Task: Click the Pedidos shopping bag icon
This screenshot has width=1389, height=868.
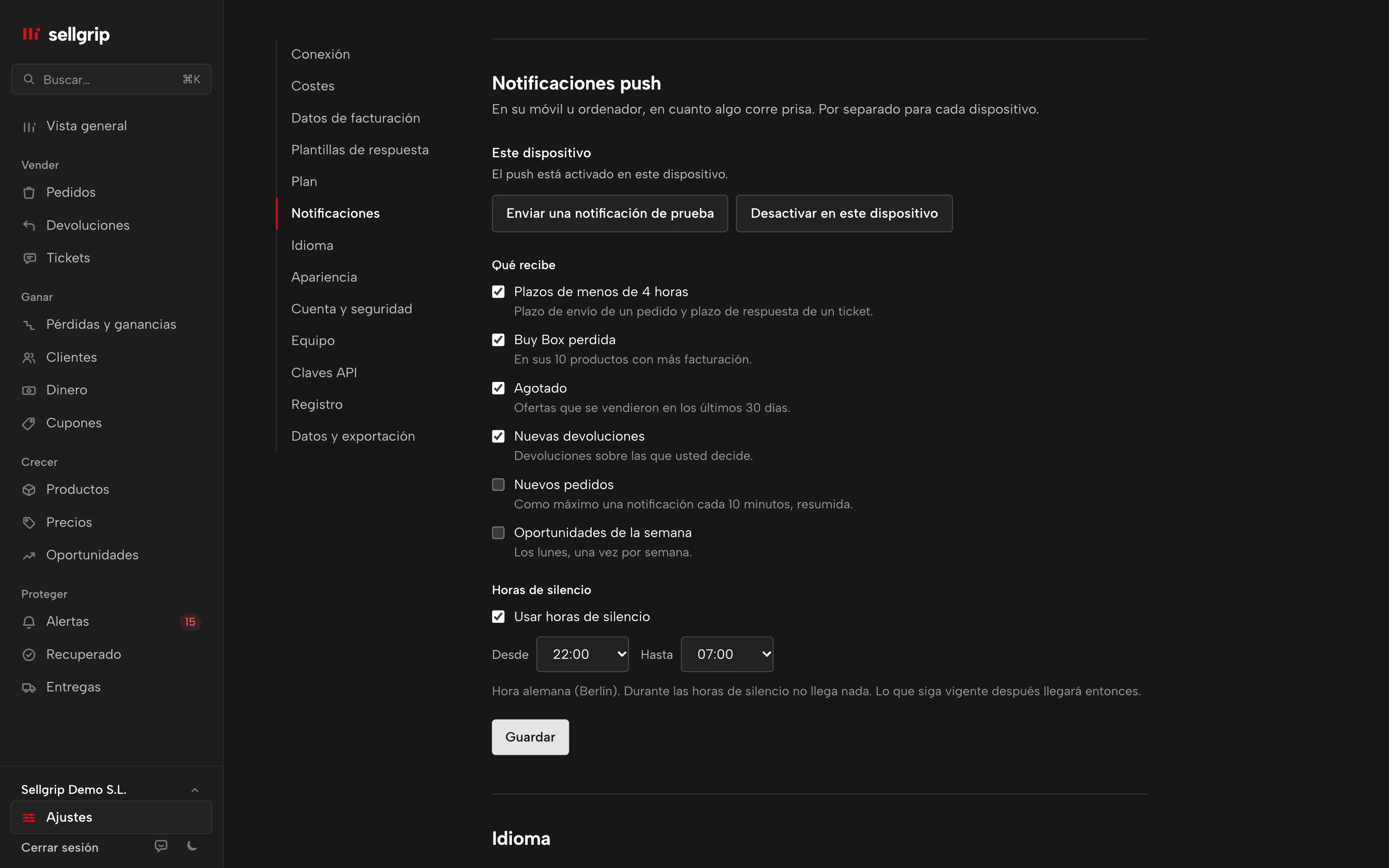Action: (29, 193)
